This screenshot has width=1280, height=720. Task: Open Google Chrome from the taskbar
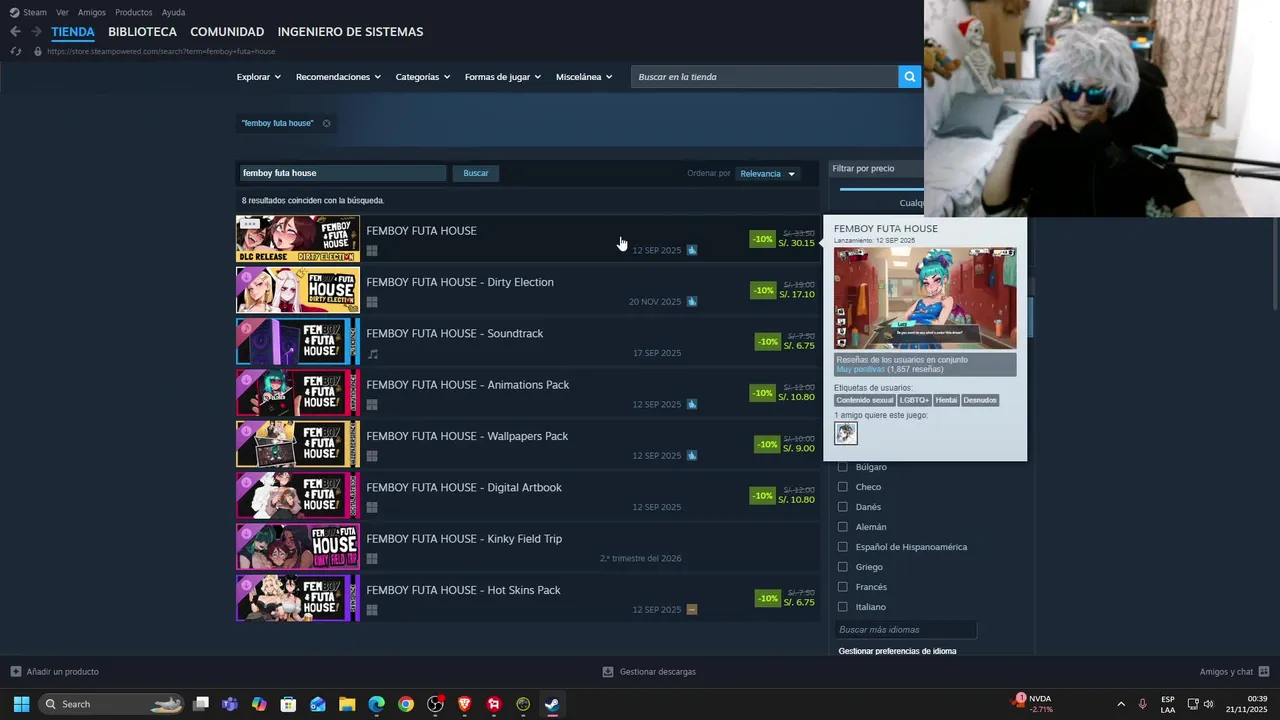click(405, 704)
